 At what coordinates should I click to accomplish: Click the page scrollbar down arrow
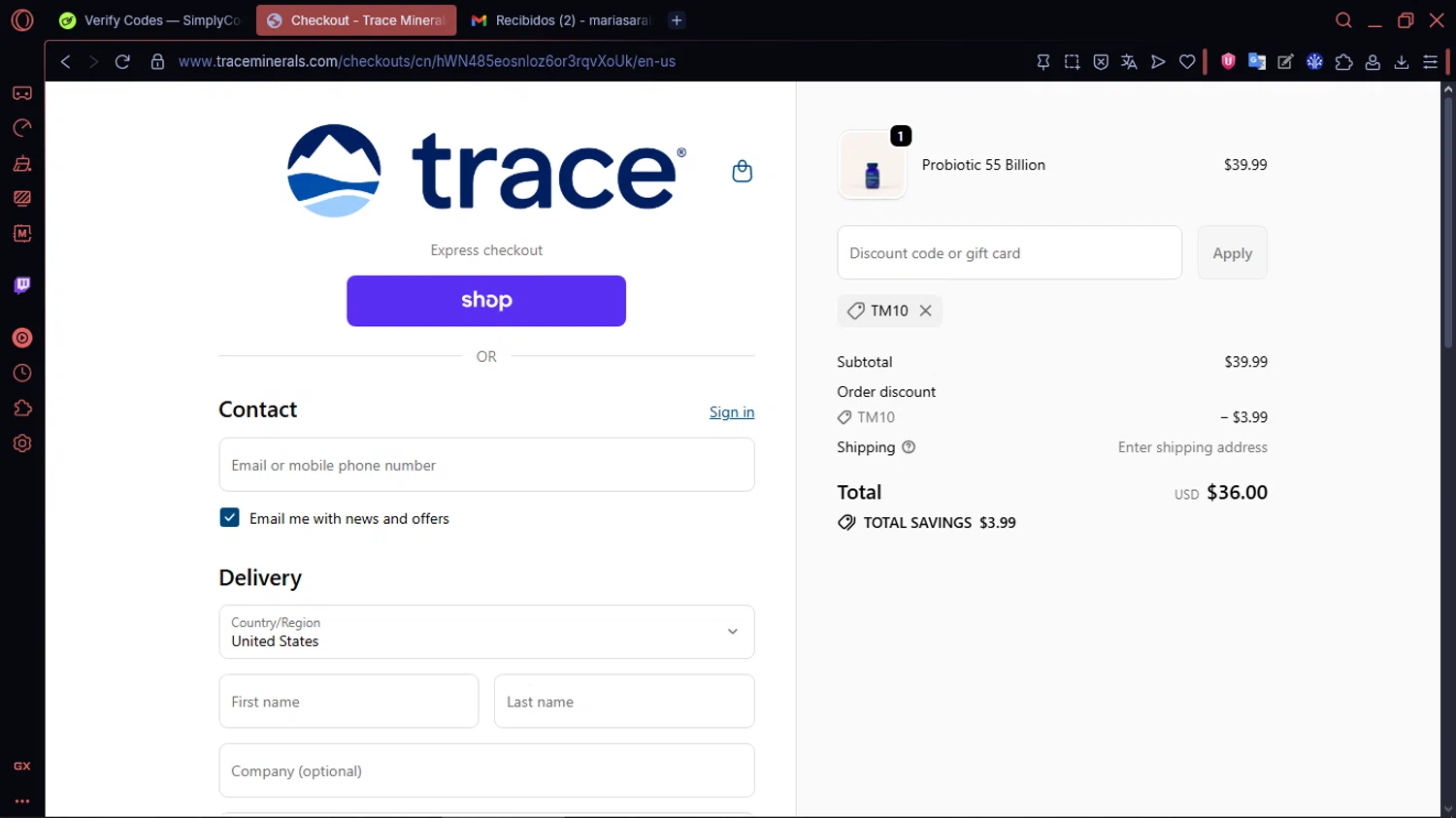pyautogui.click(x=1448, y=809)
